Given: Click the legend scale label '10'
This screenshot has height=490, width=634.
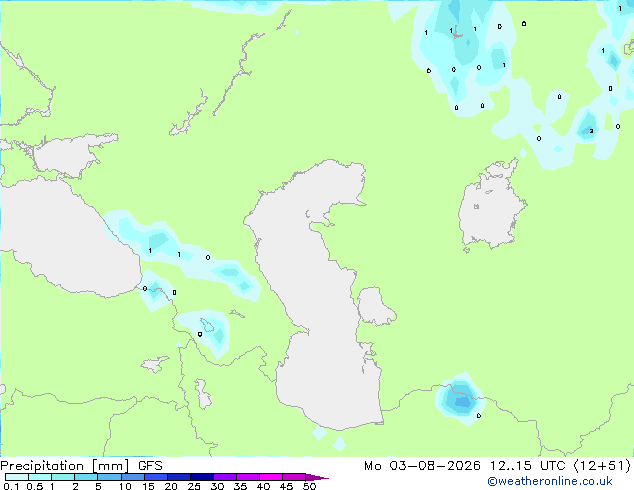Looking at the screenshot, I should pos(125,486).
